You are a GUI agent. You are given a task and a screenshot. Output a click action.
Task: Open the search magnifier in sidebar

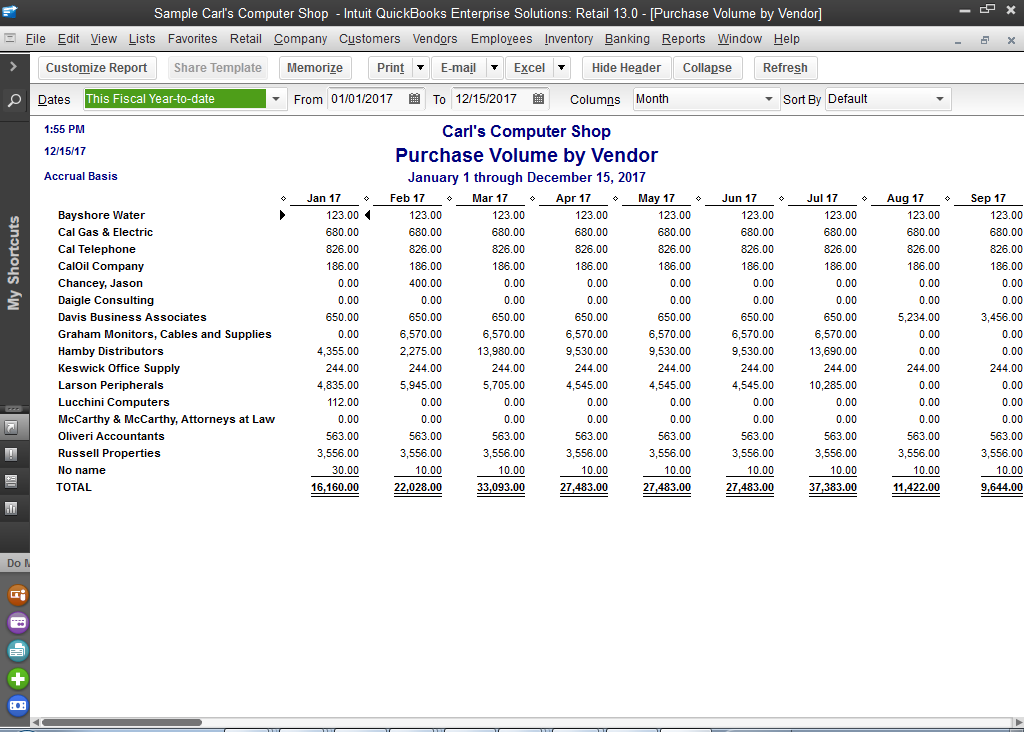(x=14, y=101)
